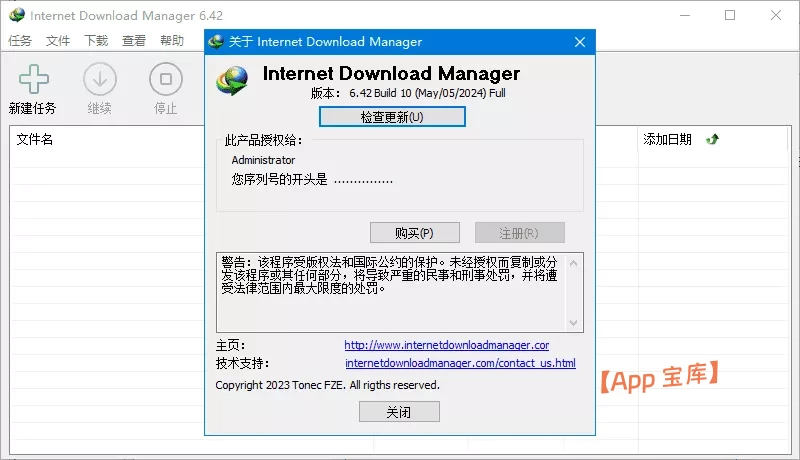Click the 停止 stop icon
This screenshot has width=800, height=460.
tap(165, 79)
